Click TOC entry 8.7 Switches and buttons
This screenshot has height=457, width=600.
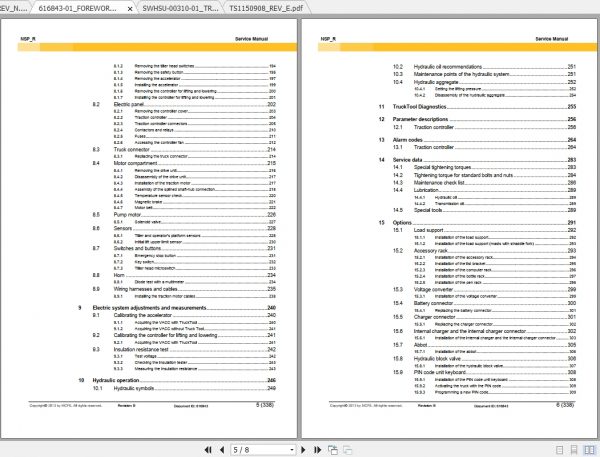184,248
